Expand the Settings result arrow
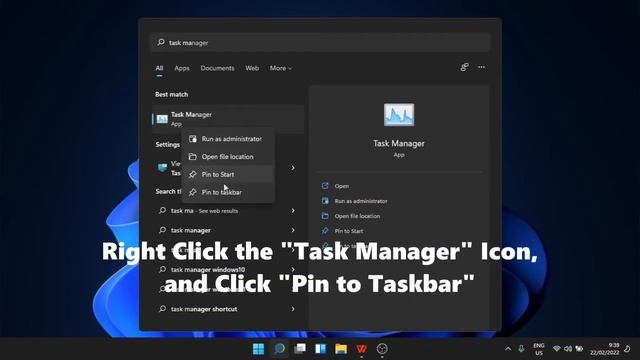640x360 pixels. point(293,168)
